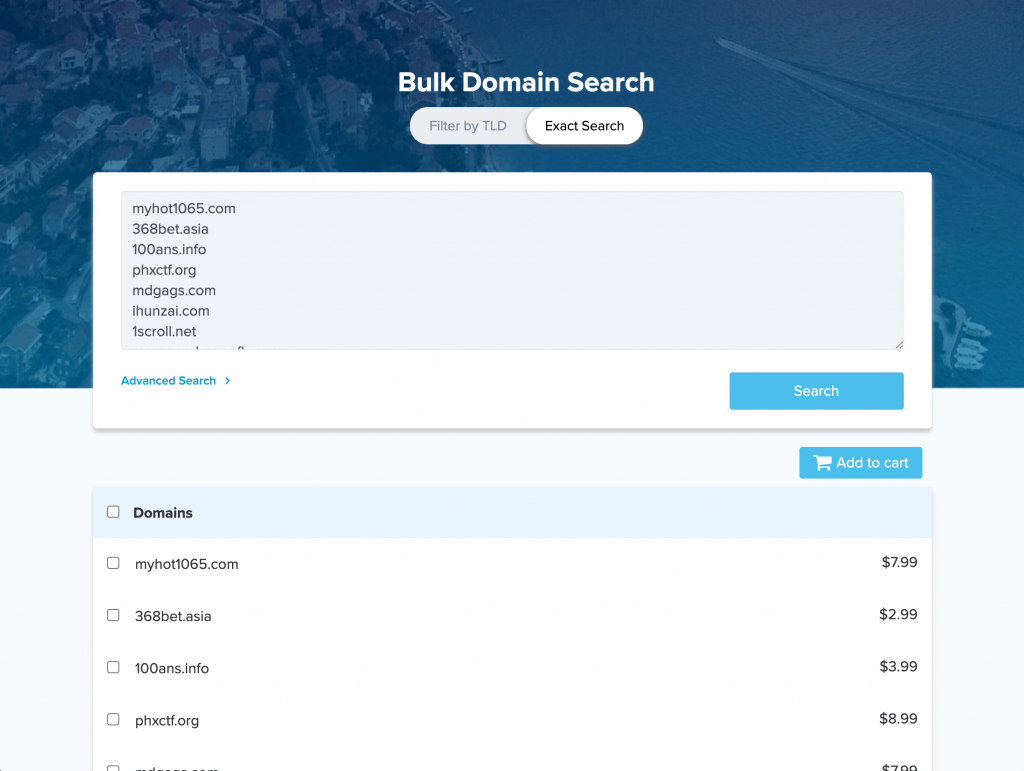Click mdgags.com line in the textarea
Screen dimensions: 1024x771
click(174, 291)
